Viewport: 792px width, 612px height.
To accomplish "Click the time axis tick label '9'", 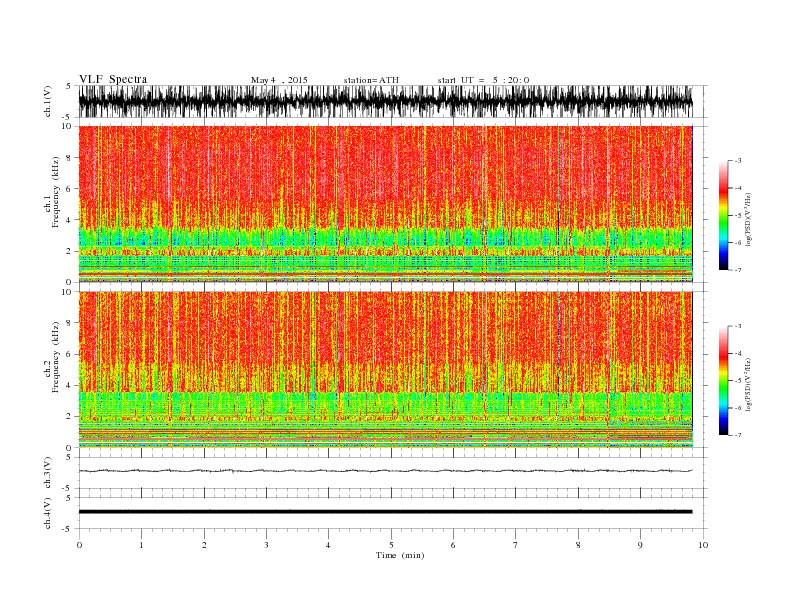I will (x=640, y=545).
